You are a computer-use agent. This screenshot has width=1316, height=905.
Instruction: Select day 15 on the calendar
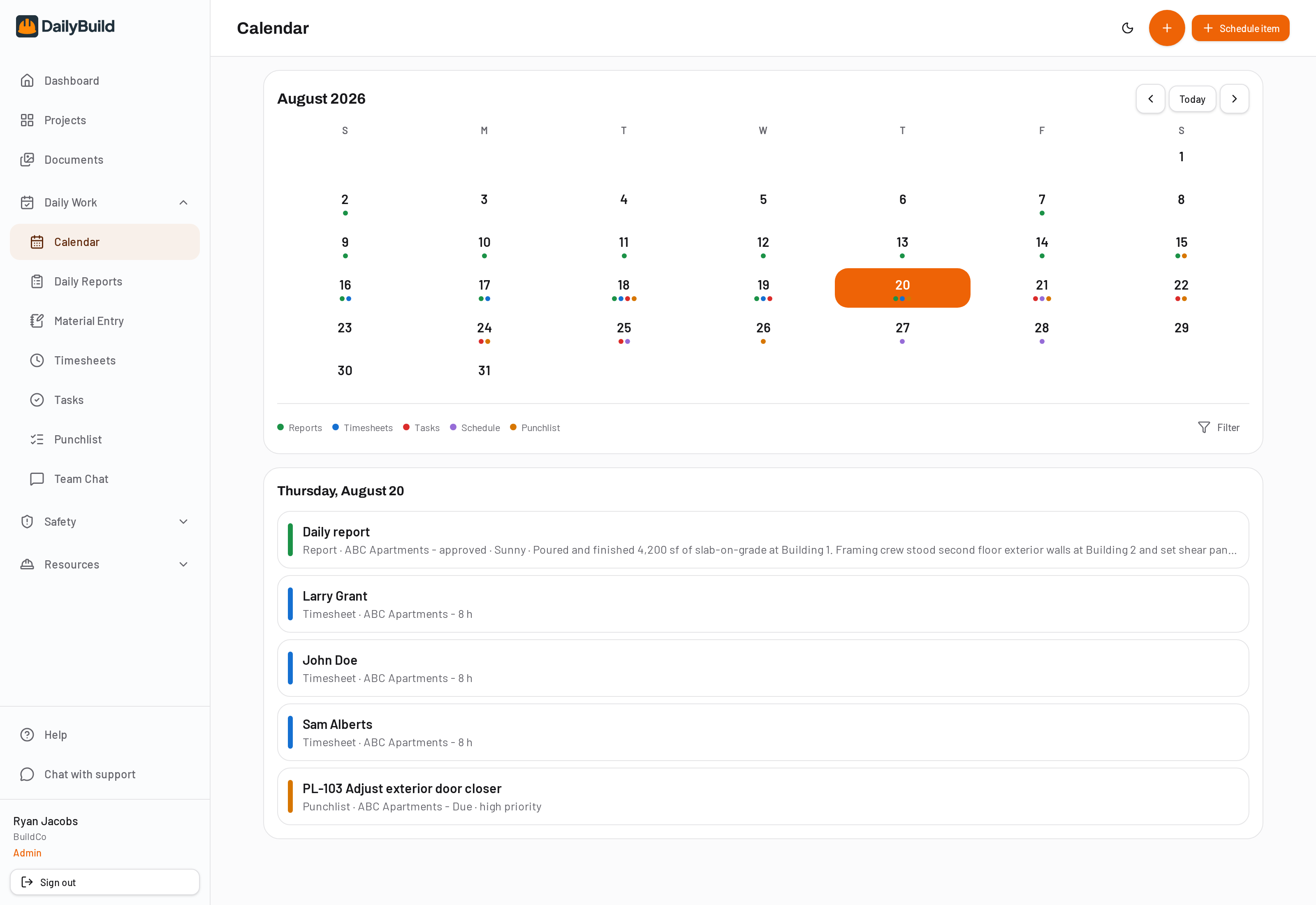pos(1181,246)
